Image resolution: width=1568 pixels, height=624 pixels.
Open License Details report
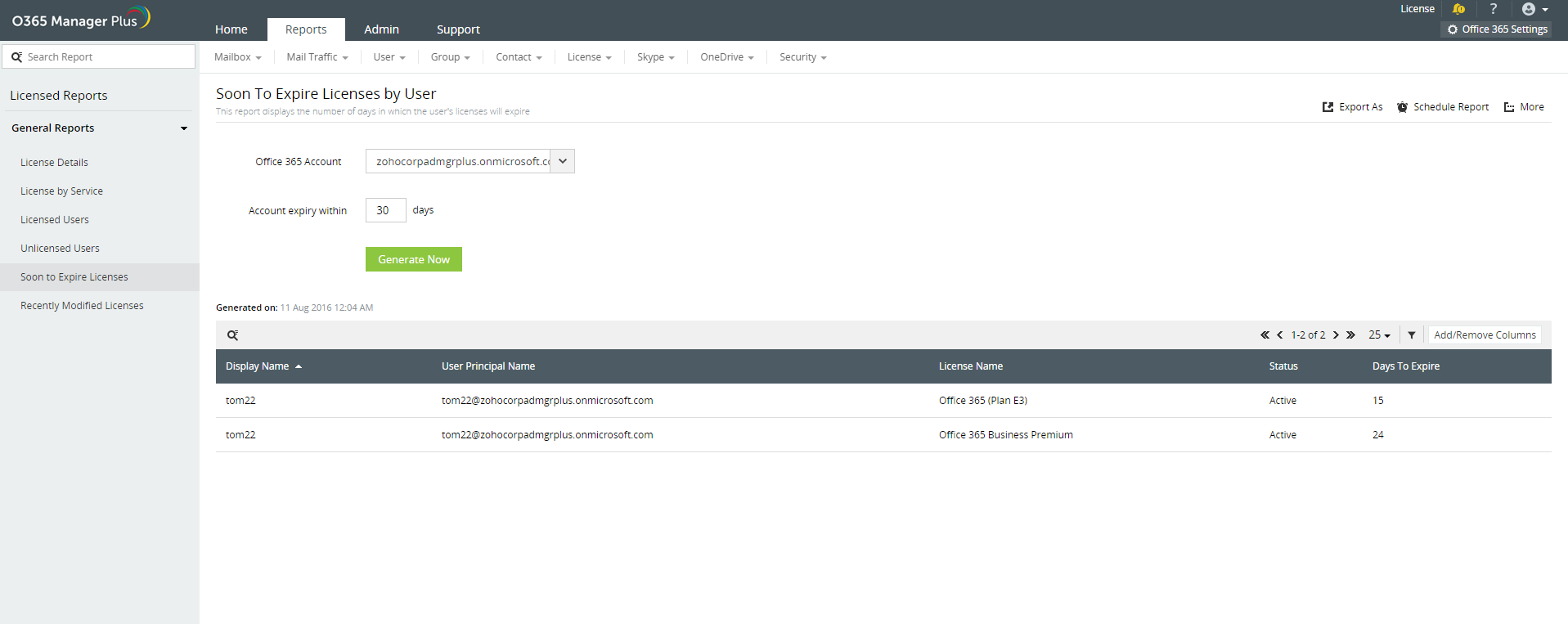[54, 163]
